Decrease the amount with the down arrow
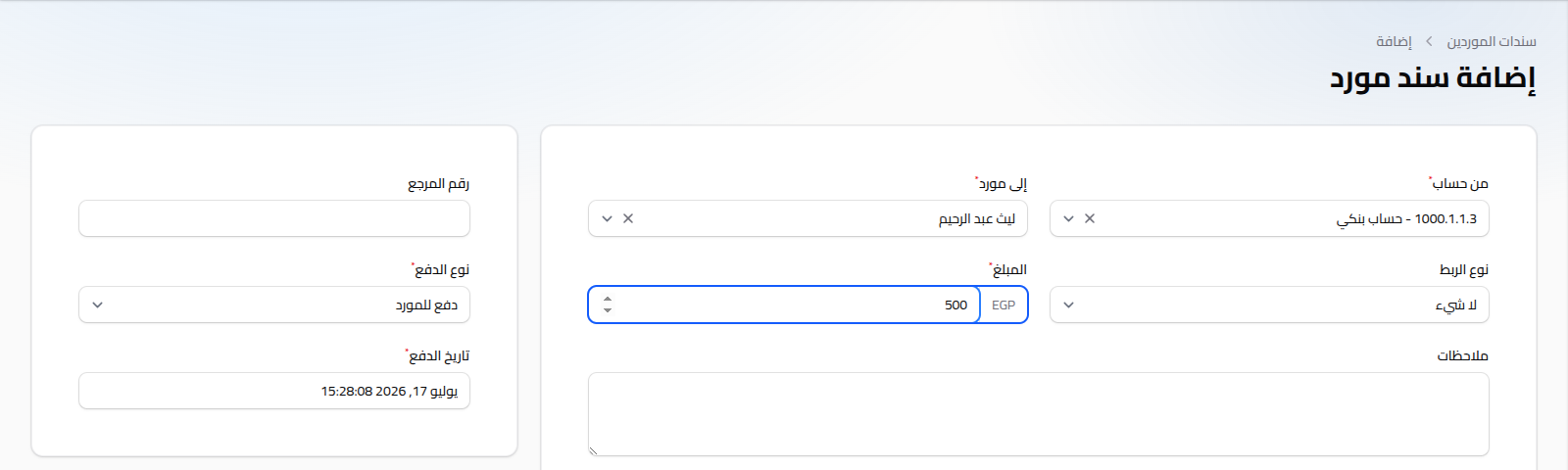This screenshot has height=470, width=1568. [608, 309]
